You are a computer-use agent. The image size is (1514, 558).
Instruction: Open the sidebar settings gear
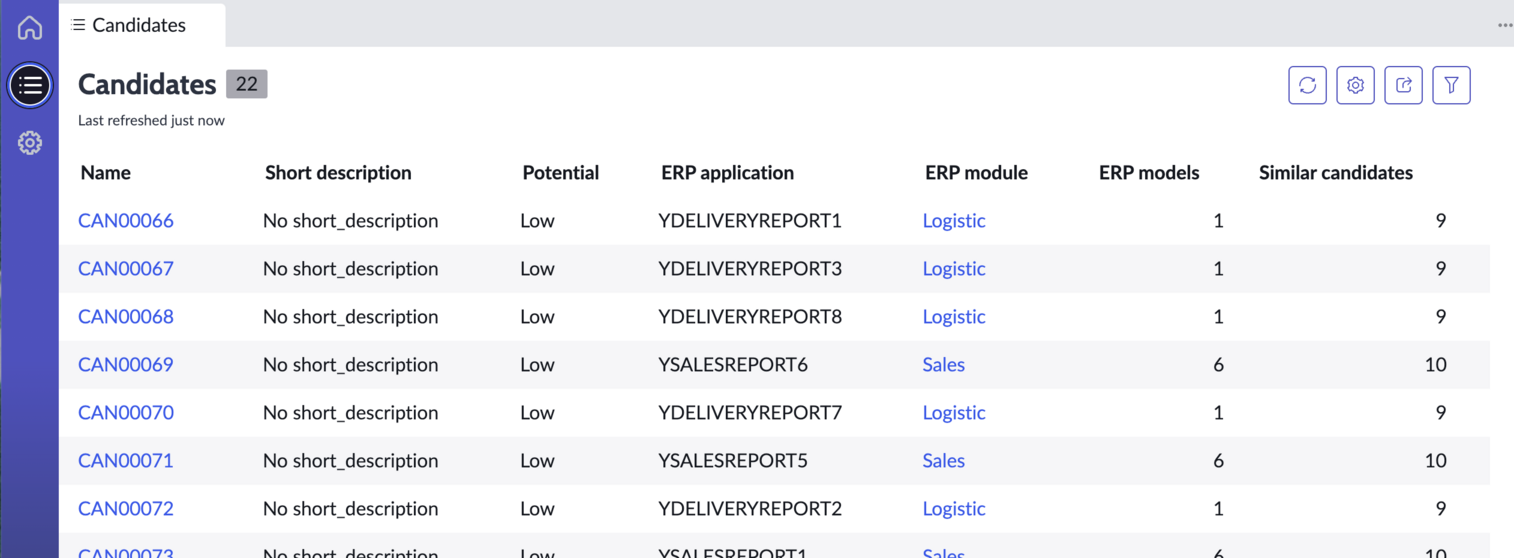pyautogui.click(x=30, y=143)
